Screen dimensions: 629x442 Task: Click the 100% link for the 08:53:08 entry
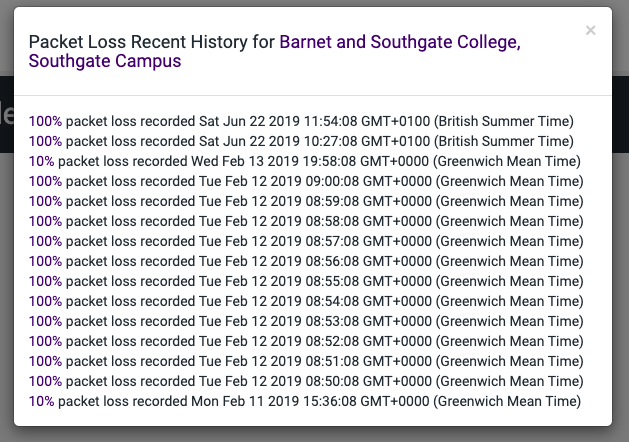tap(45, 321)
